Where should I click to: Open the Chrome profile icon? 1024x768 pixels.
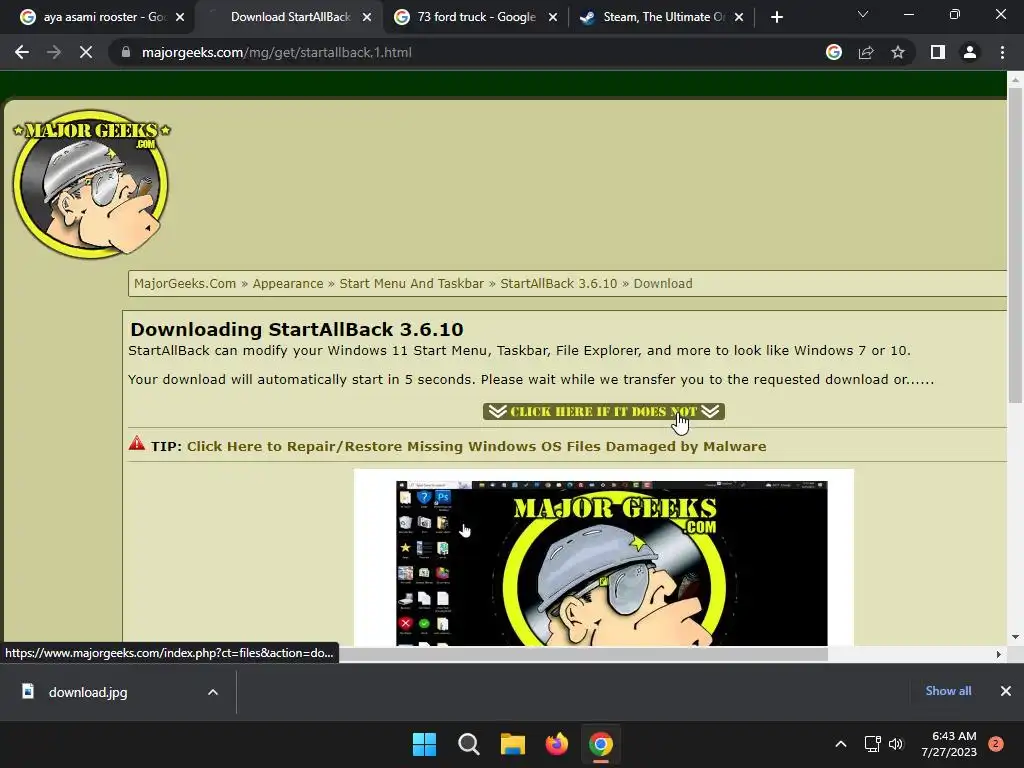tap(970, 52)
